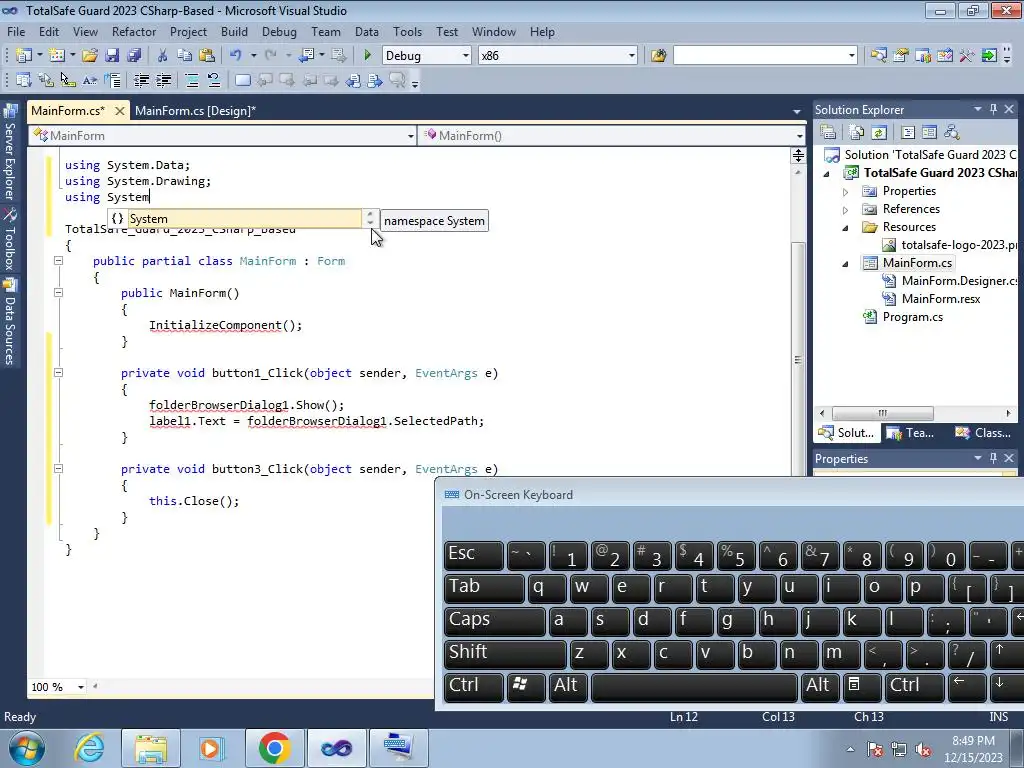Click the Find in Files icon
1024x768 pixels.
pos(658,56)
